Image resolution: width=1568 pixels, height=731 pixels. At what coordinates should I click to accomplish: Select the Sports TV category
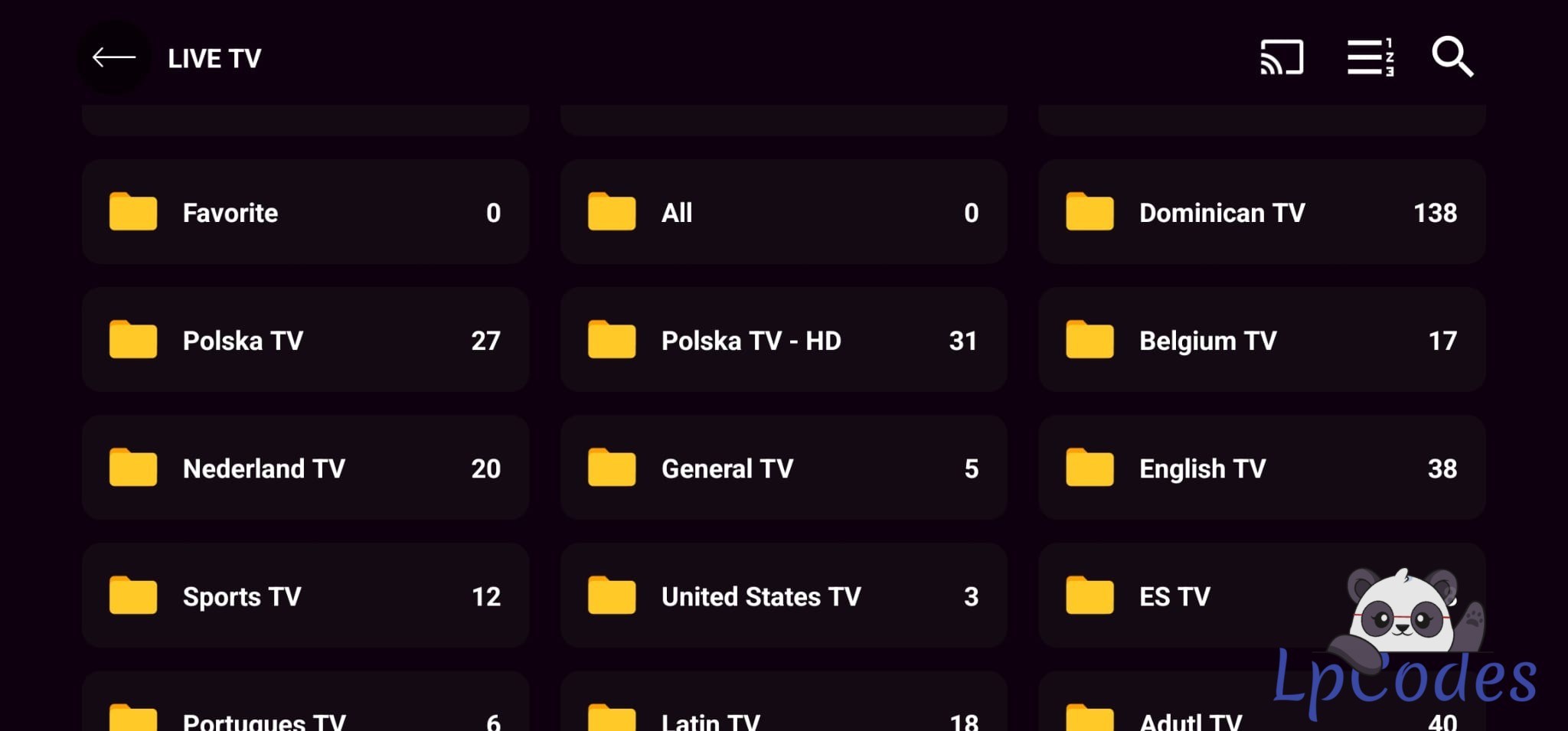pyautogui.click(x=305, y=596)
